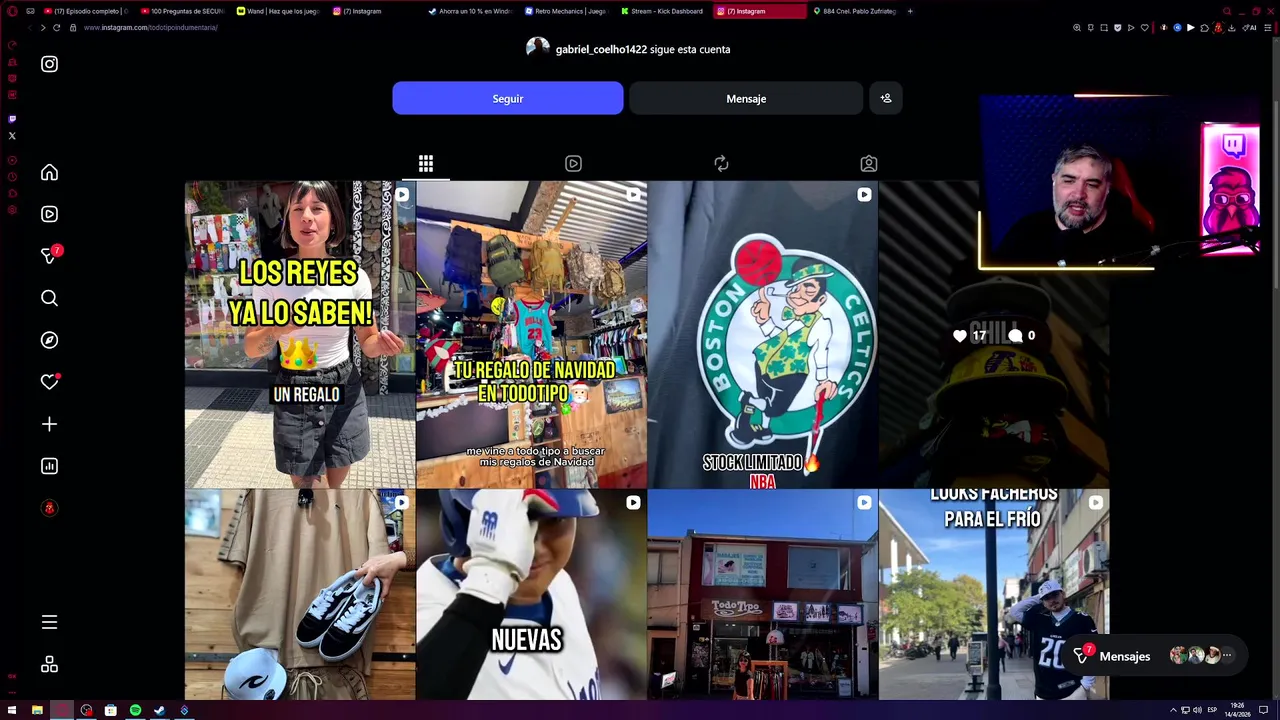Open Todo Tipo storefront post
This screenshot has width=1280, height=720.
point(762,594)
